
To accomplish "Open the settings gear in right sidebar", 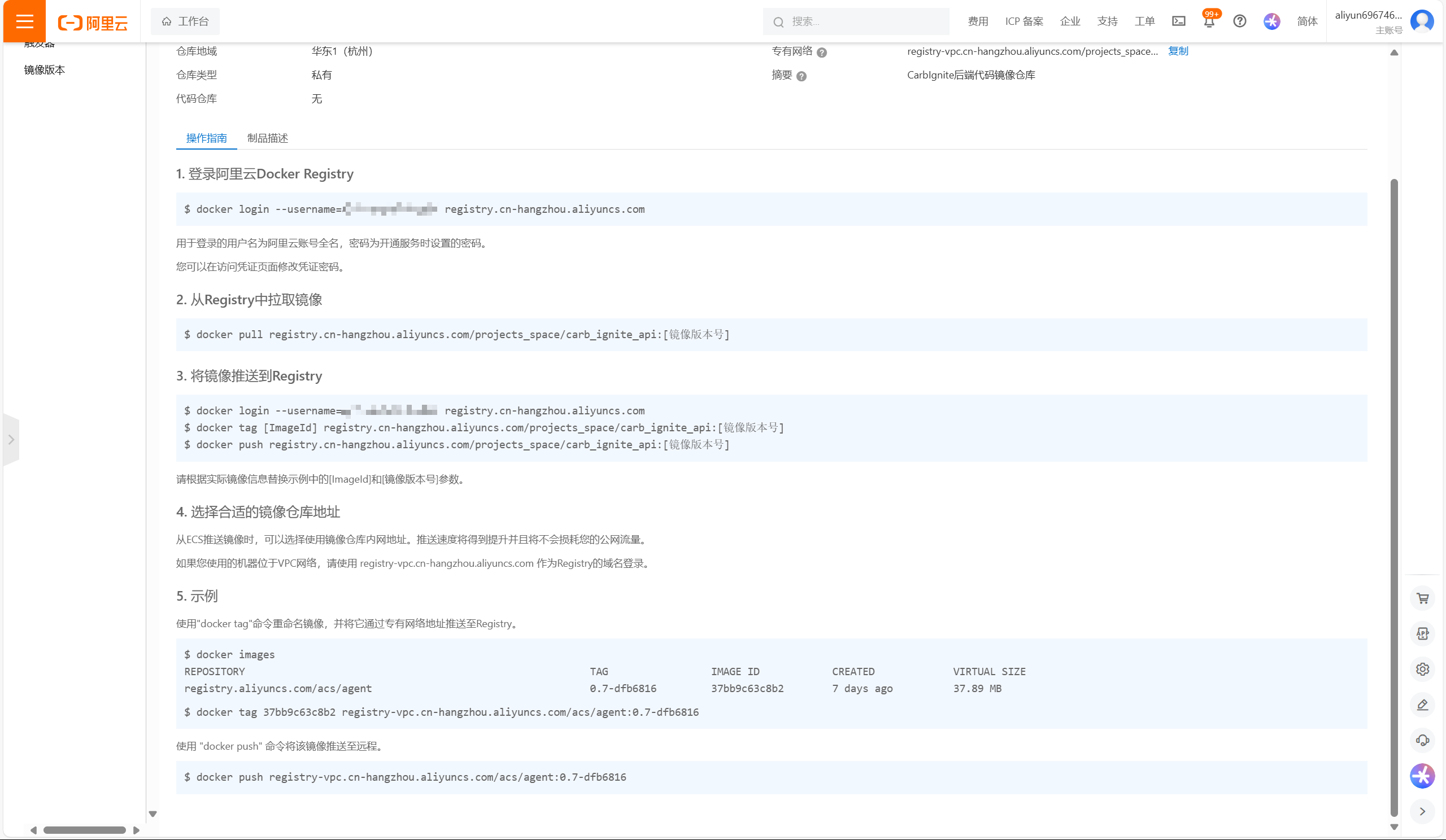I will (1422, 669).
